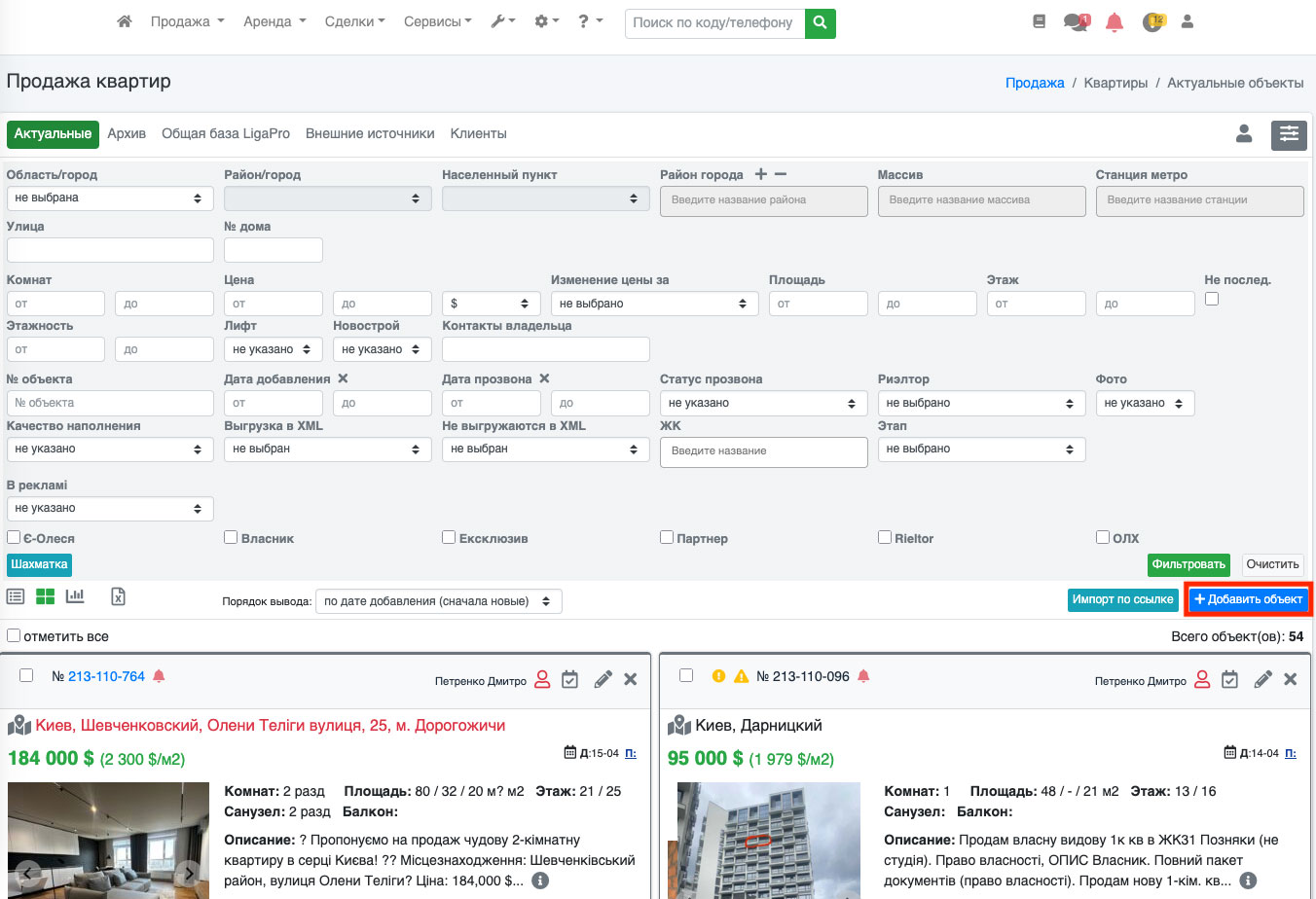1316x899 pixels.
Task: Switch to grid tile view
Action: (45, 596)
